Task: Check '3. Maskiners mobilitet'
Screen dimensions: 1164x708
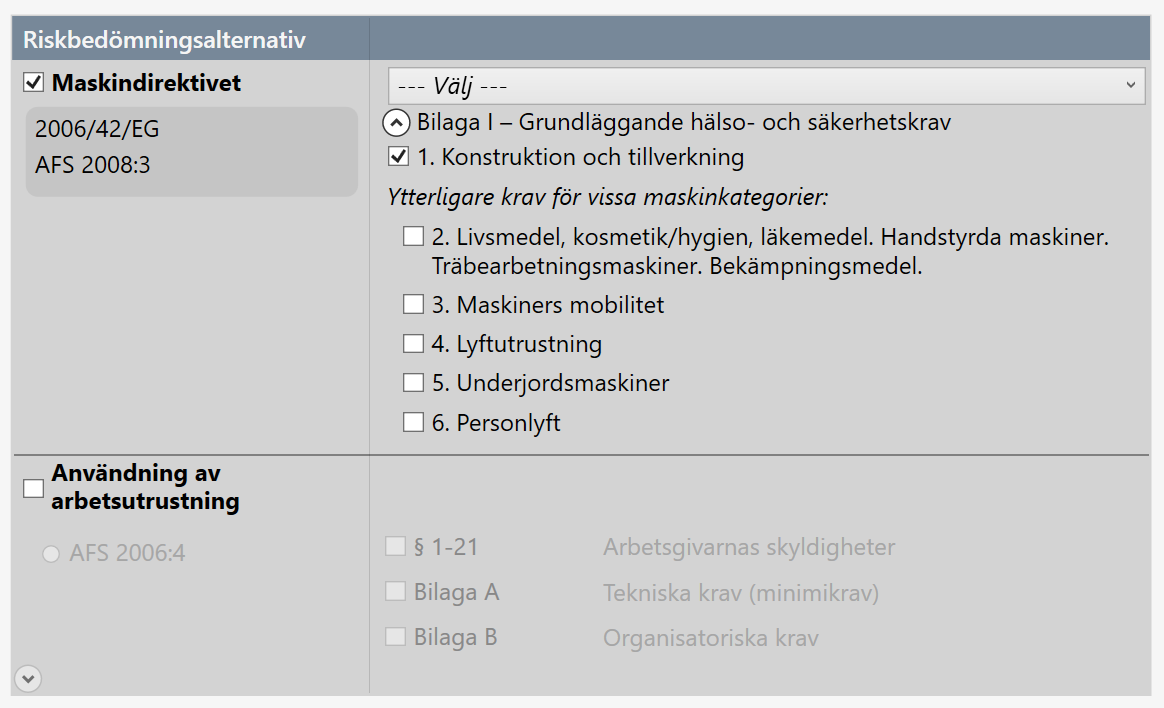Action: pos(413,304)
